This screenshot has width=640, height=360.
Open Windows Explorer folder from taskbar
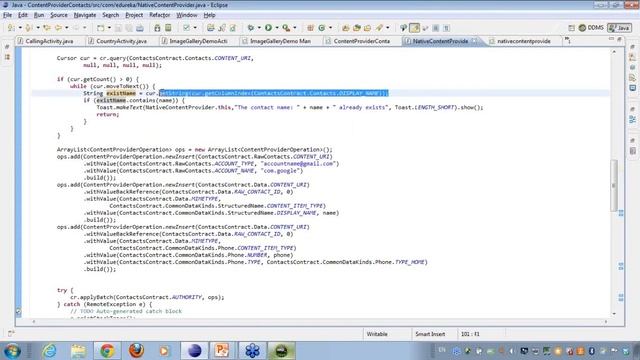tap(78, 351)
